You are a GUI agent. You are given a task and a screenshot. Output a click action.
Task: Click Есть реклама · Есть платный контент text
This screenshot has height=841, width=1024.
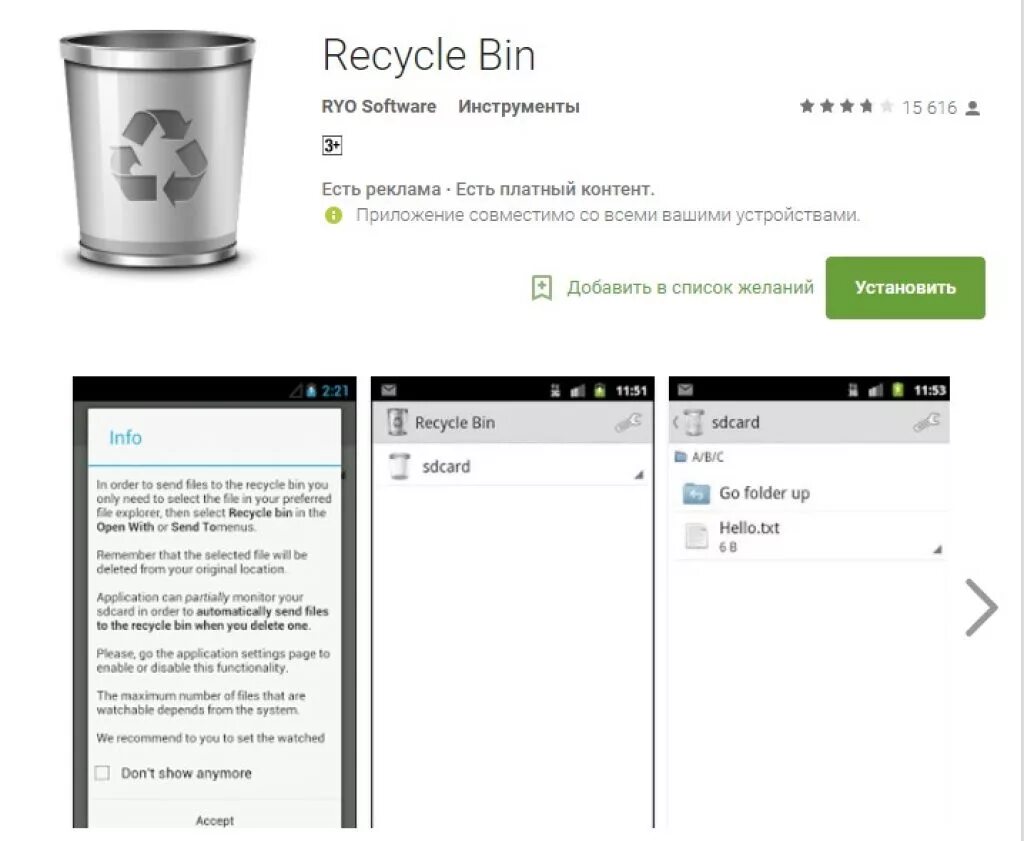[x=488, y=189]
